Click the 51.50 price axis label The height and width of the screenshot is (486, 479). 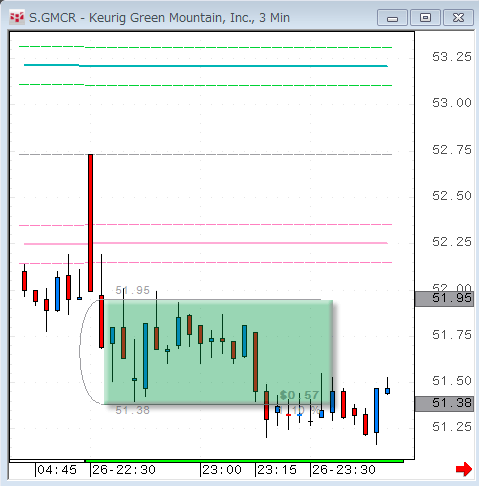pyautogui.click(x=452, y=381)
